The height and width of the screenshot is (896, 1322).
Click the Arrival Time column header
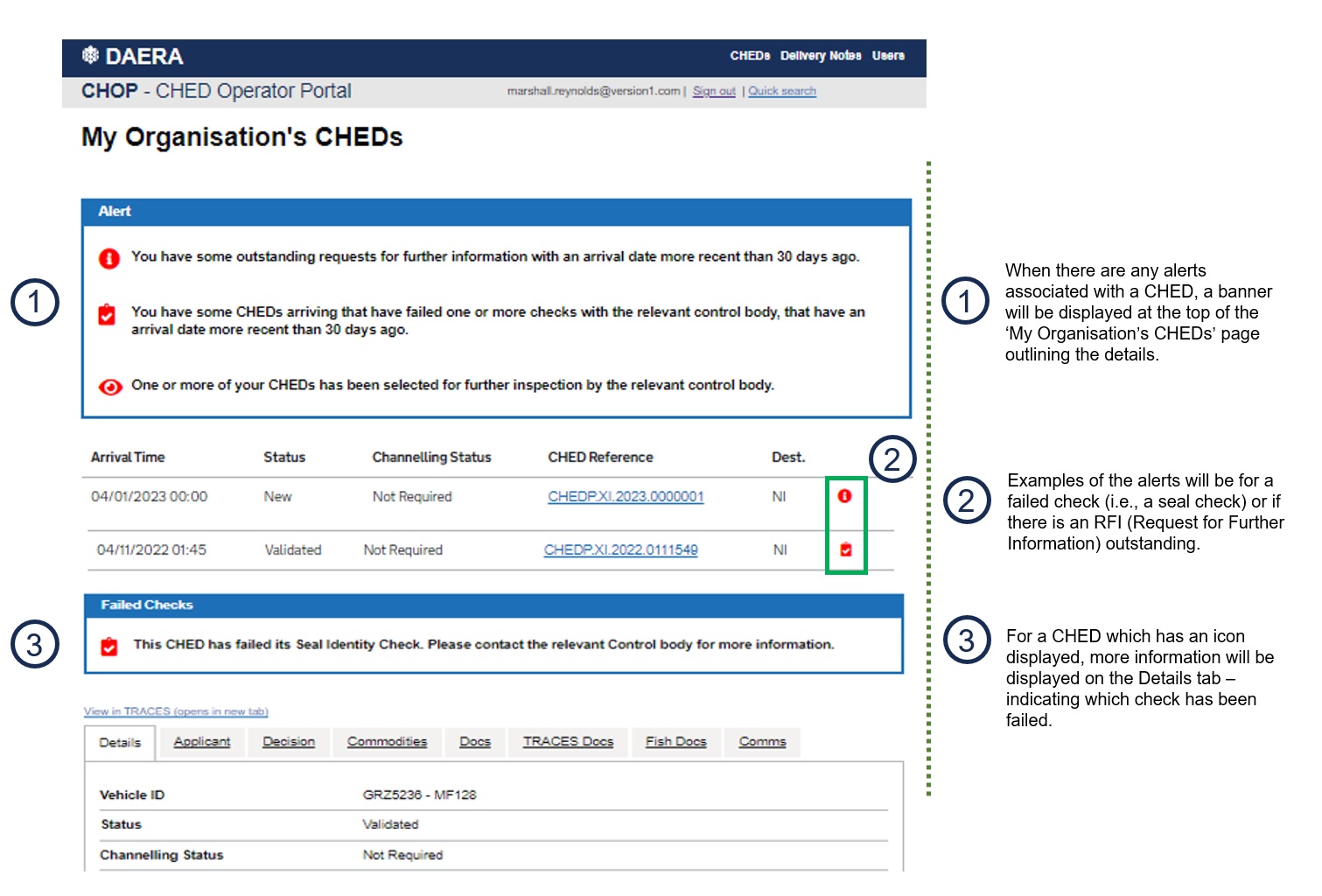128,458
